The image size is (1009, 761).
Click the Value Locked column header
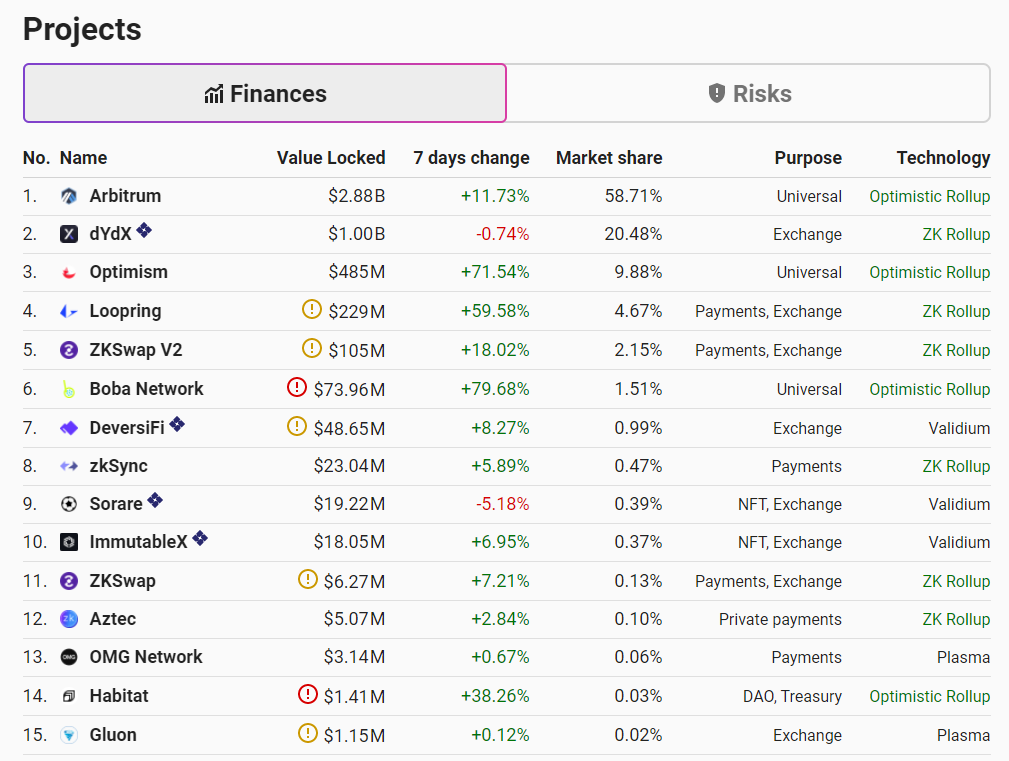330,158
